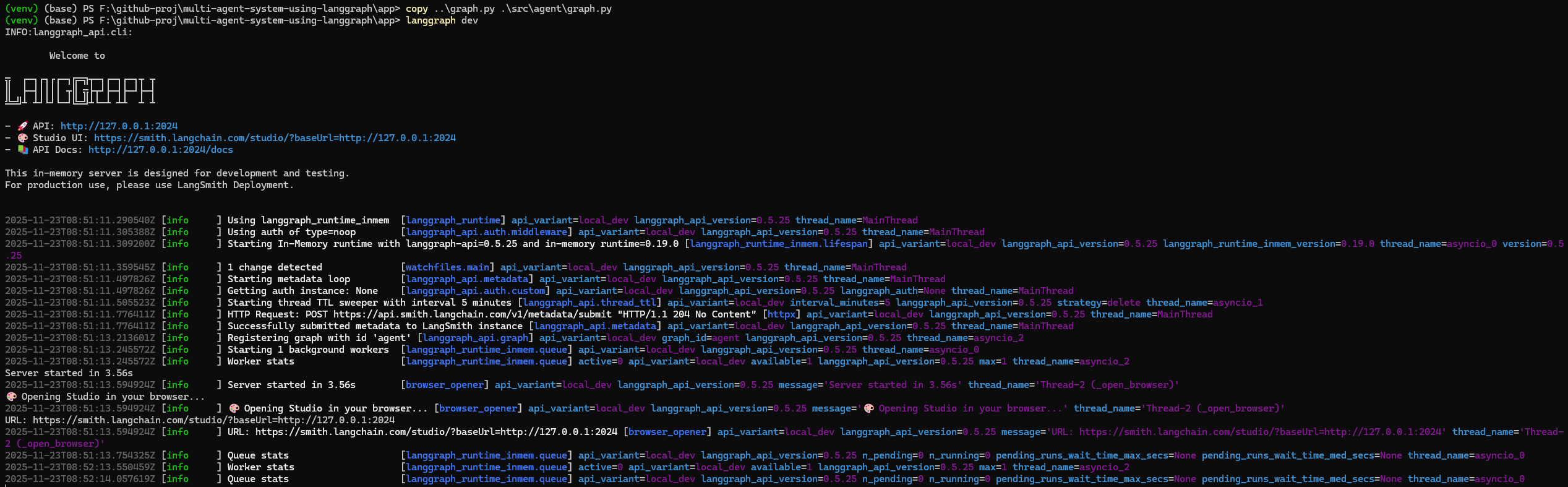Click 'Starting metadata loop' log message
Screen dimensions: 1568x487
pos(288,279)
